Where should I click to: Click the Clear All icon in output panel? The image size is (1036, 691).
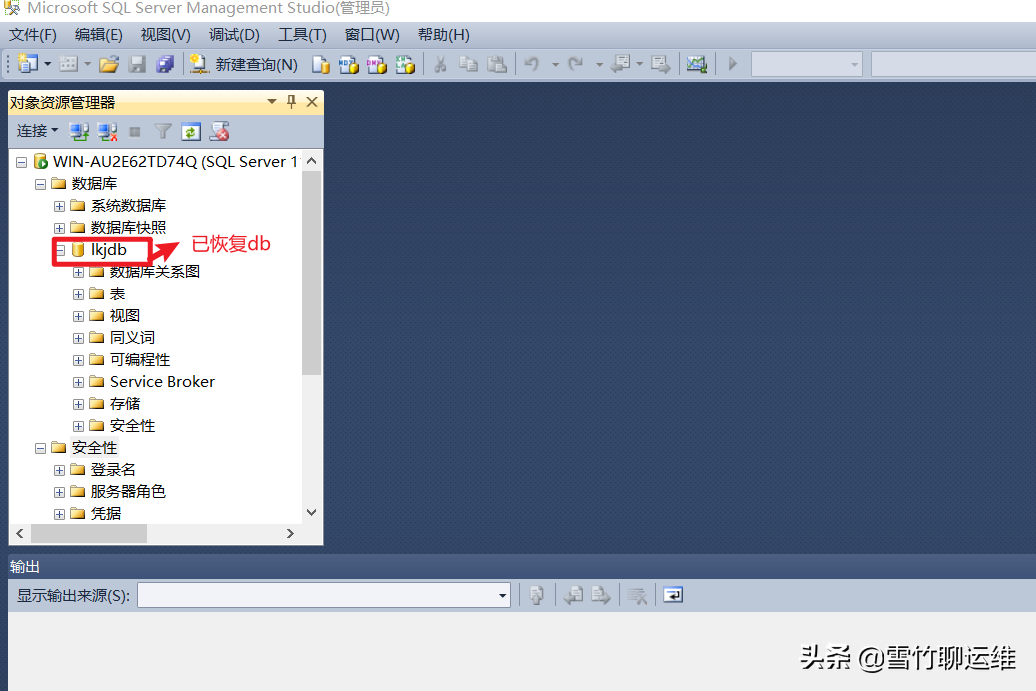pyautogui.click(x=637, y=595)
